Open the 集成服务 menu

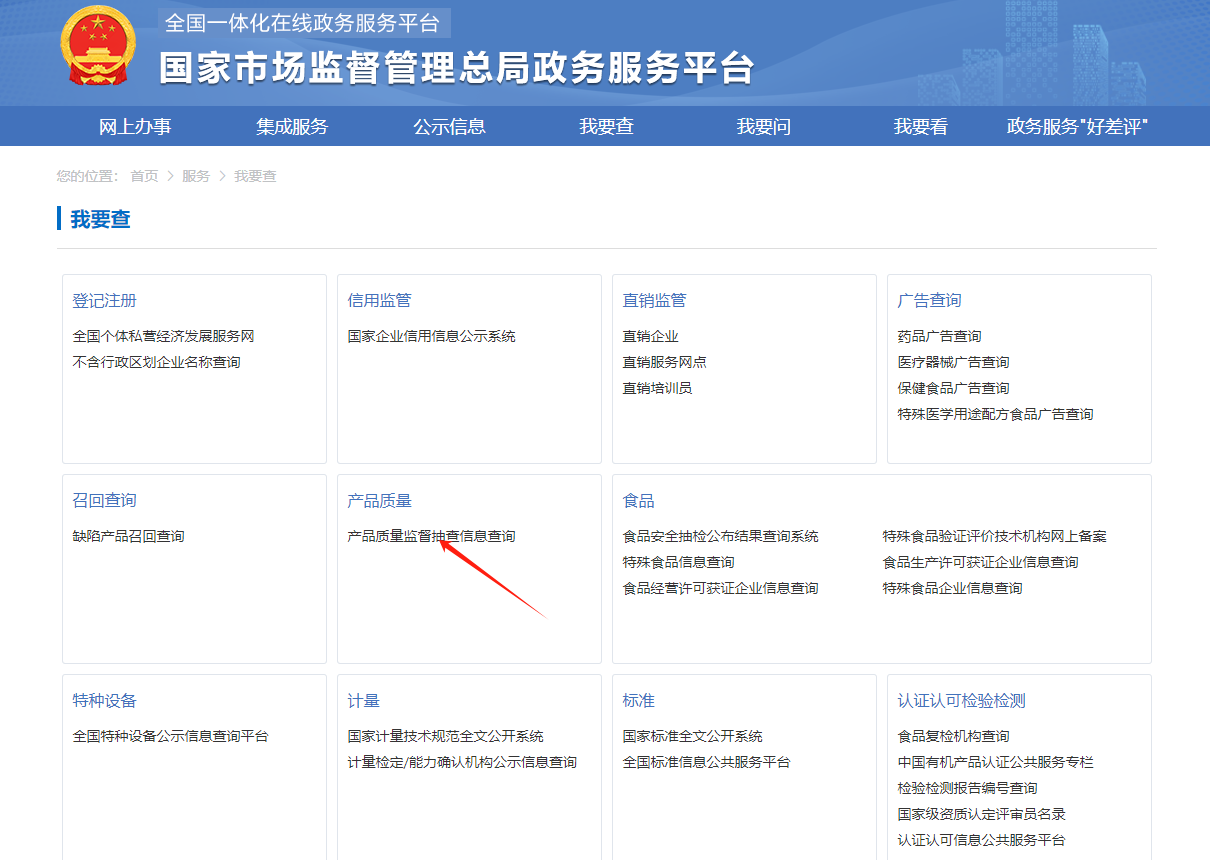pos(292,127)
